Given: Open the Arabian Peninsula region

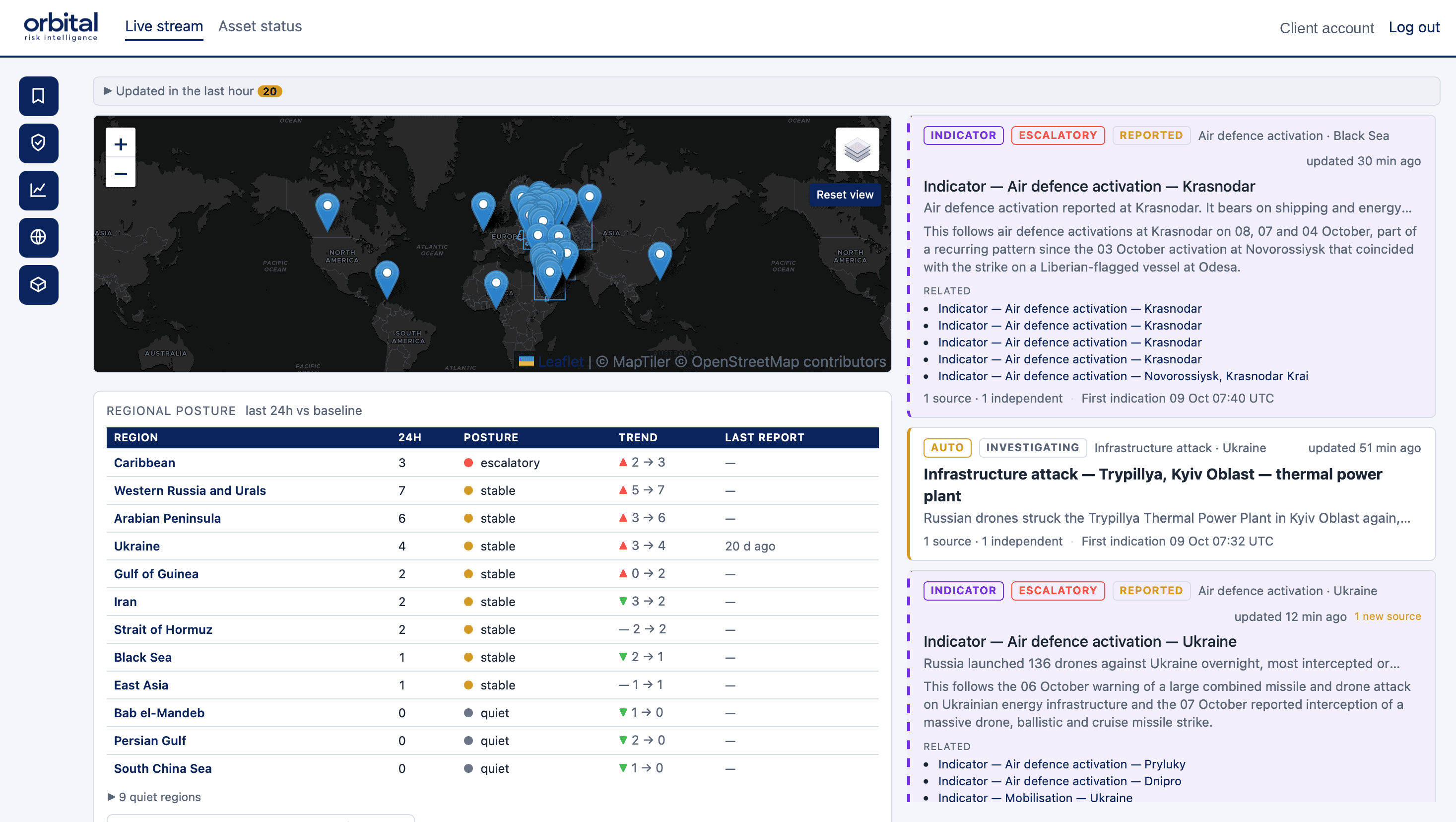Looking at the screenshot, I should tap(167, 518).
